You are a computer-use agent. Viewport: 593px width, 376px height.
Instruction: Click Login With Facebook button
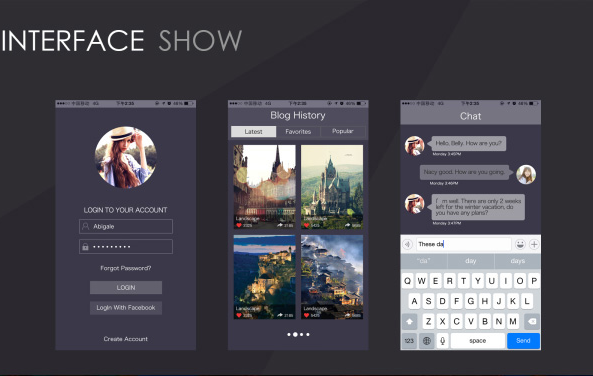tap(126, 308)
